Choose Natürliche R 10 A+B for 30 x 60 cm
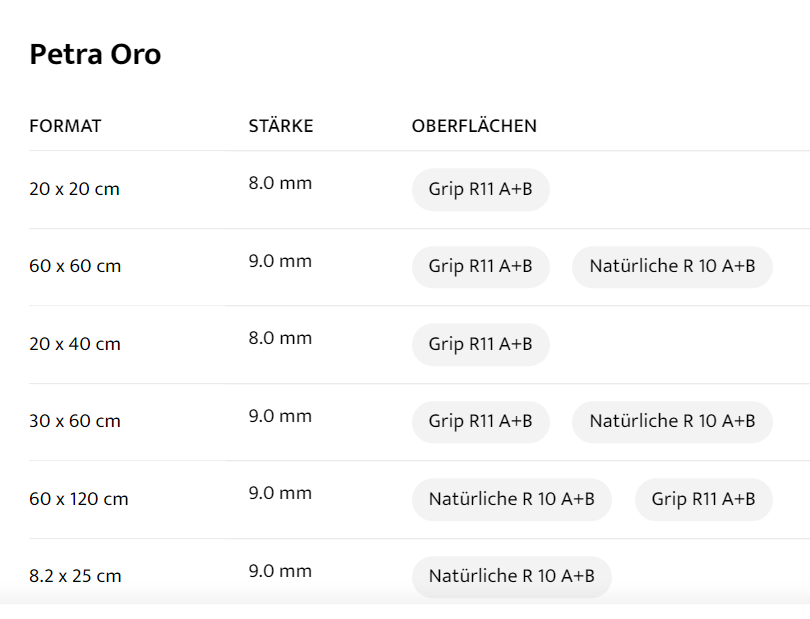810x619 pixels. (x=672, y=421)
